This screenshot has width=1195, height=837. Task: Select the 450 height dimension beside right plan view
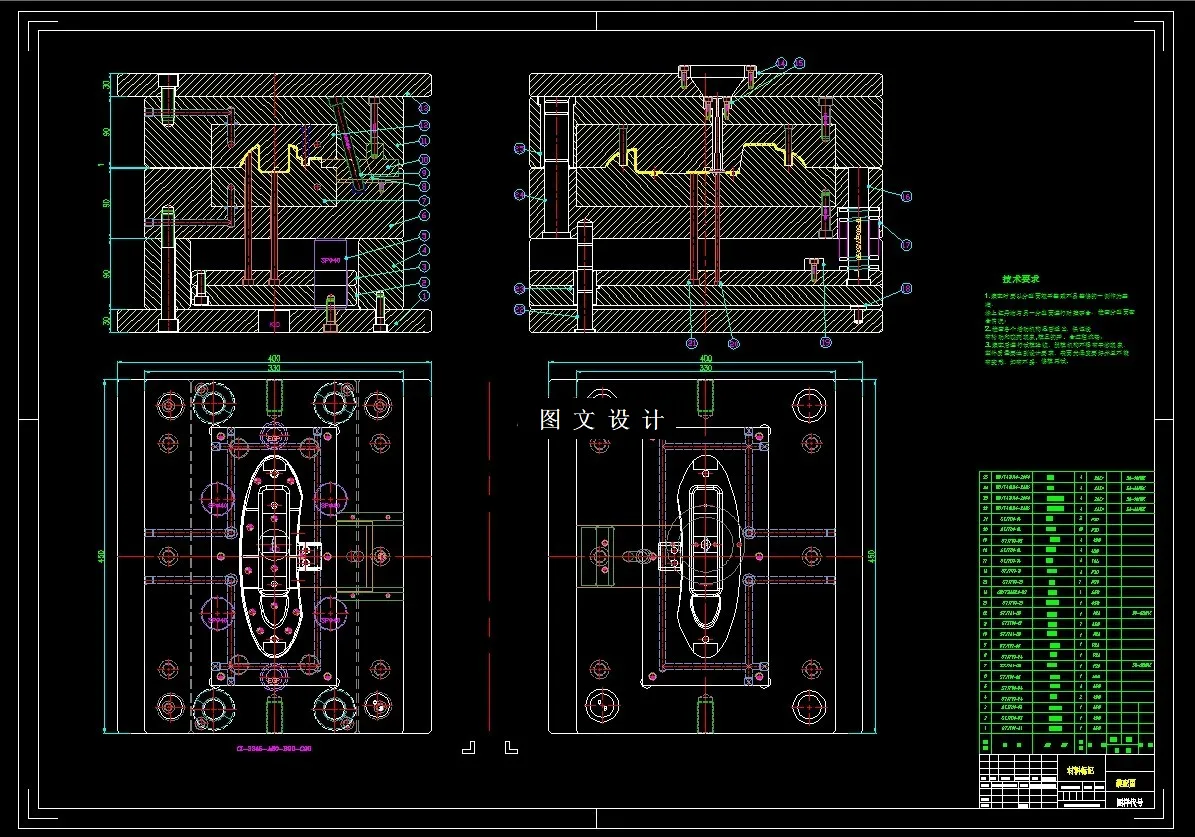coord(872,556)
